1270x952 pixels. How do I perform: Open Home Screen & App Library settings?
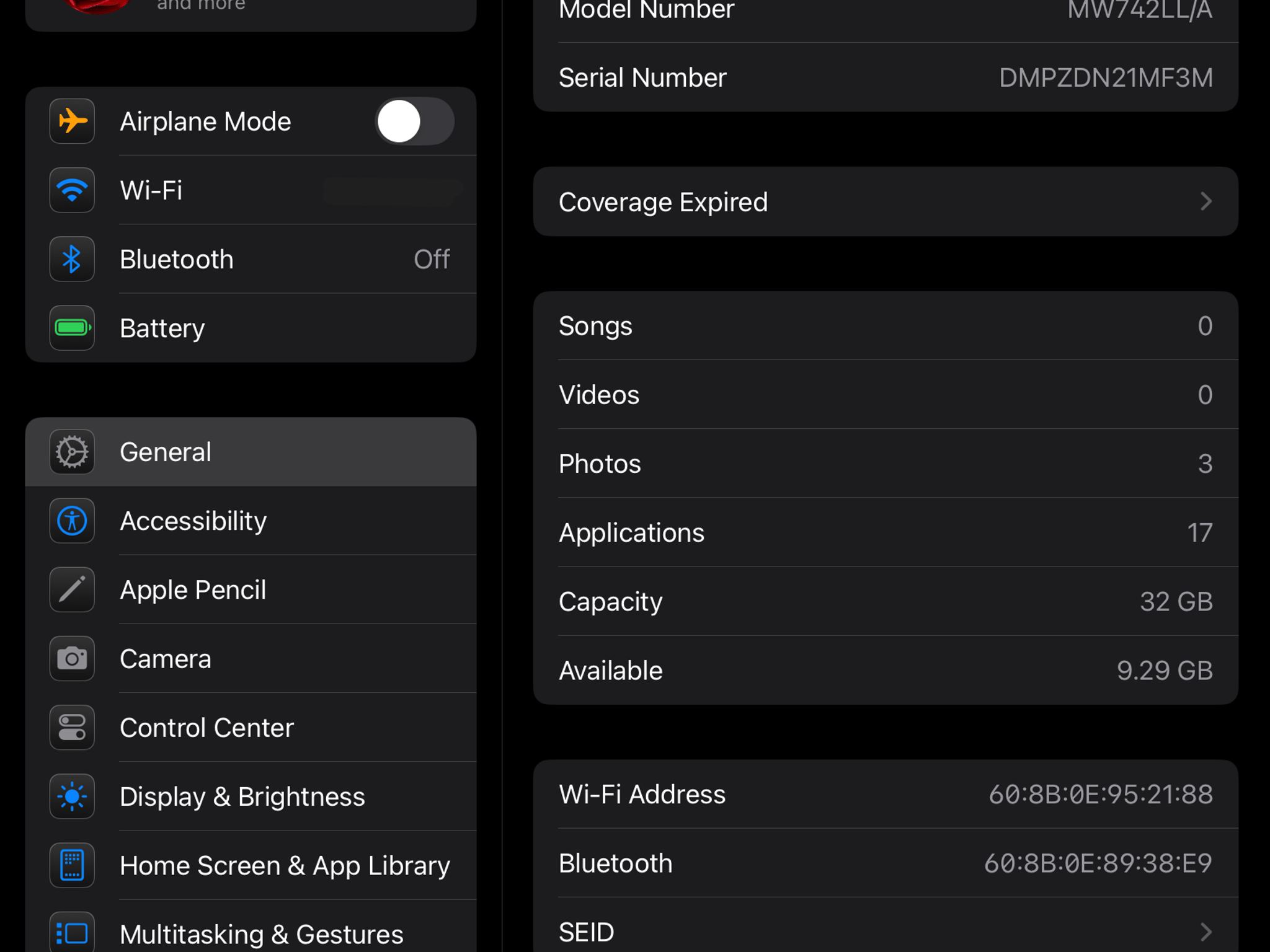[251, 865]
